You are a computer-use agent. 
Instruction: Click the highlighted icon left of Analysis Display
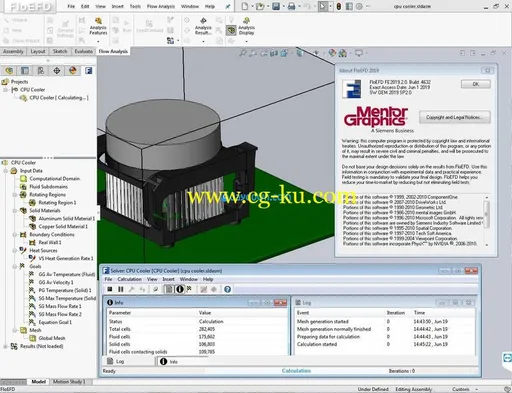tap(231, 31)
